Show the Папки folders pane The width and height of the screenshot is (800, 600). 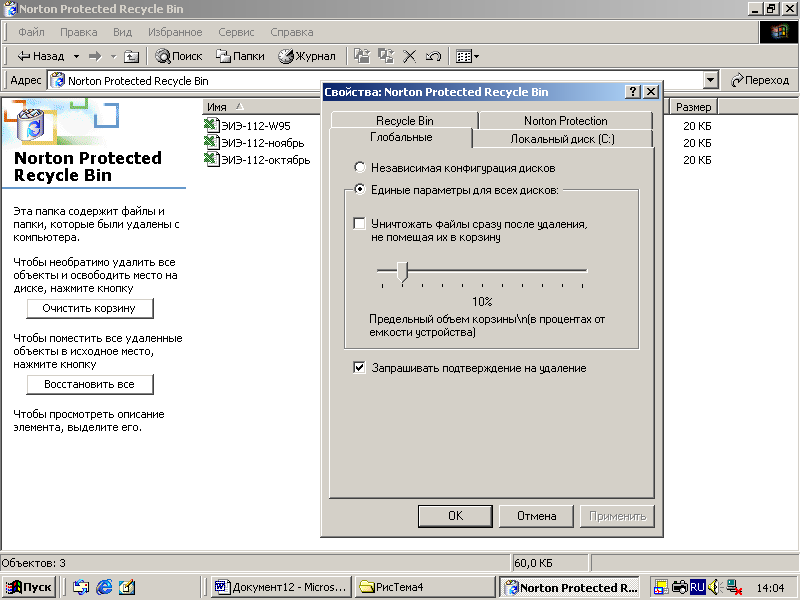(x=240, y=56)
